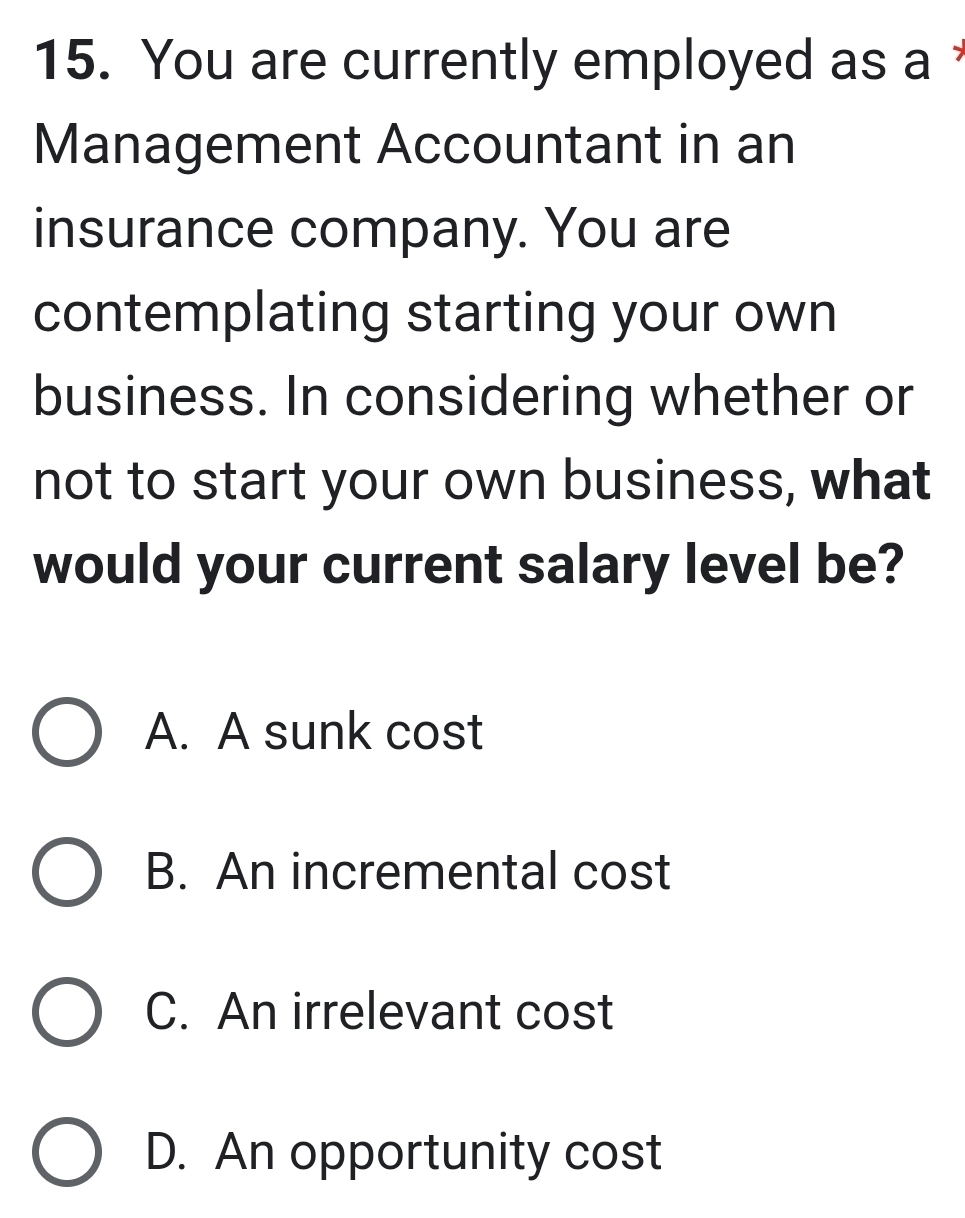Click the bold 'what would your current salary level be?' text
This screenshot has height=1218, width=965.
(x=470, y=525)
